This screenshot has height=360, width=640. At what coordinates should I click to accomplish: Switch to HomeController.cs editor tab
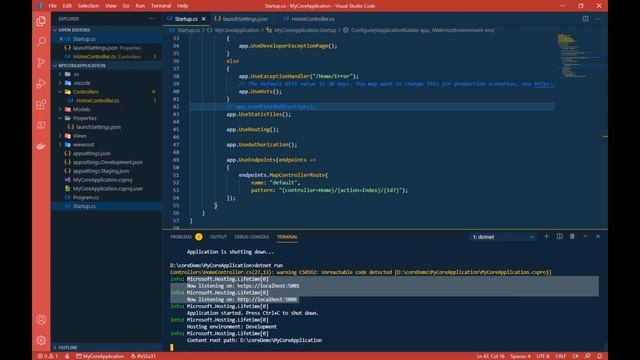tap(313, 19)
